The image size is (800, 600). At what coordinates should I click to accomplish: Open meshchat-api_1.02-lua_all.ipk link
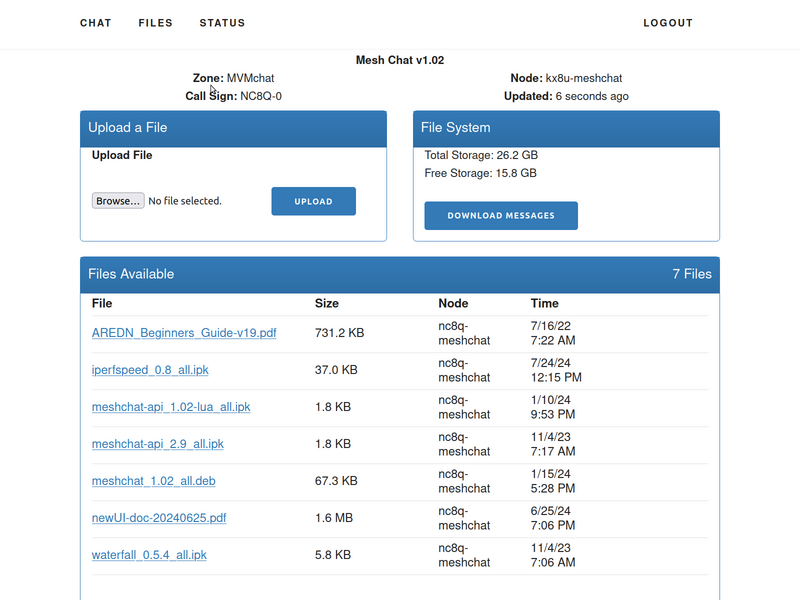(171, 407)
